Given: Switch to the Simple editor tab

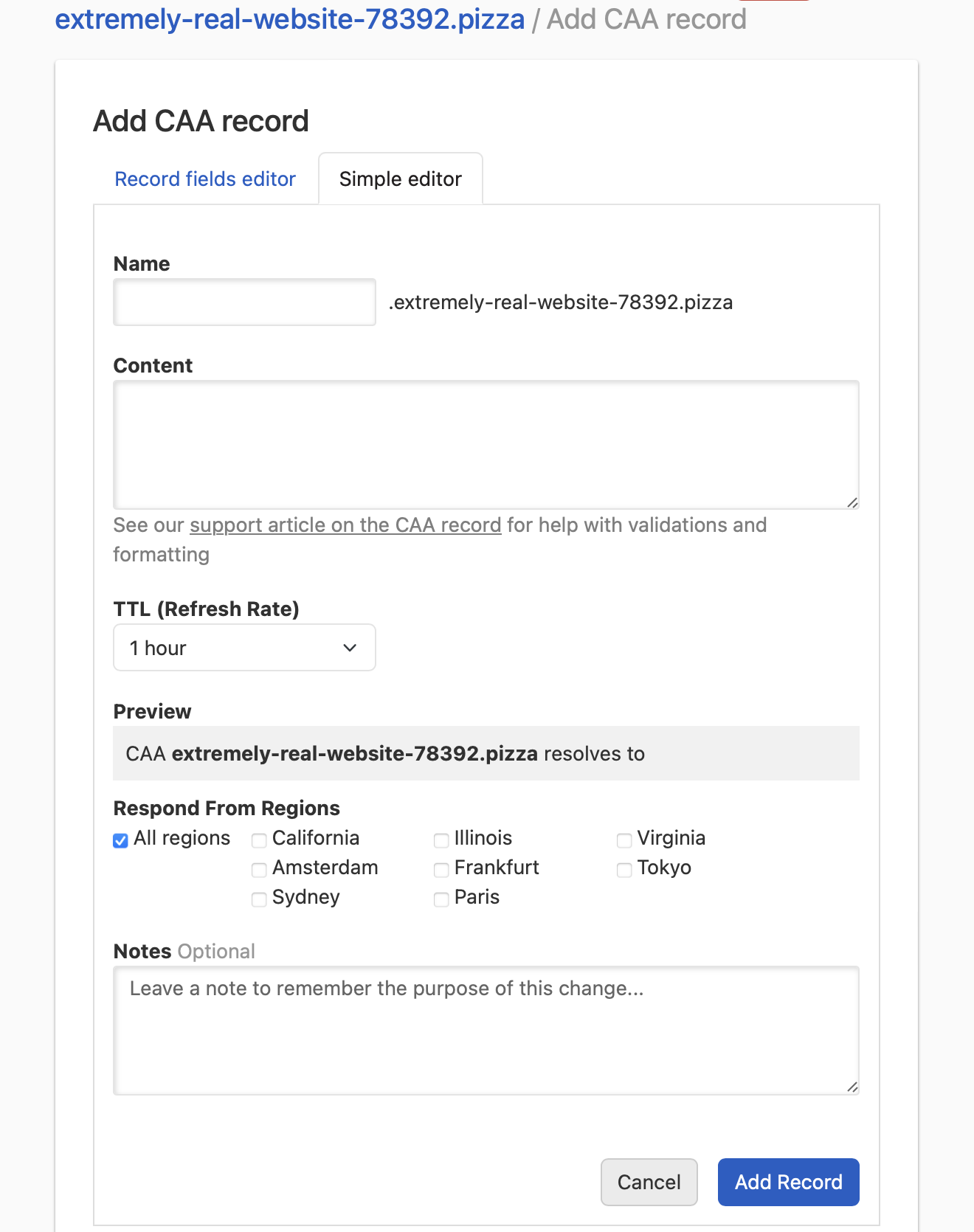Looking at the screenshot, I should (400, 179).
